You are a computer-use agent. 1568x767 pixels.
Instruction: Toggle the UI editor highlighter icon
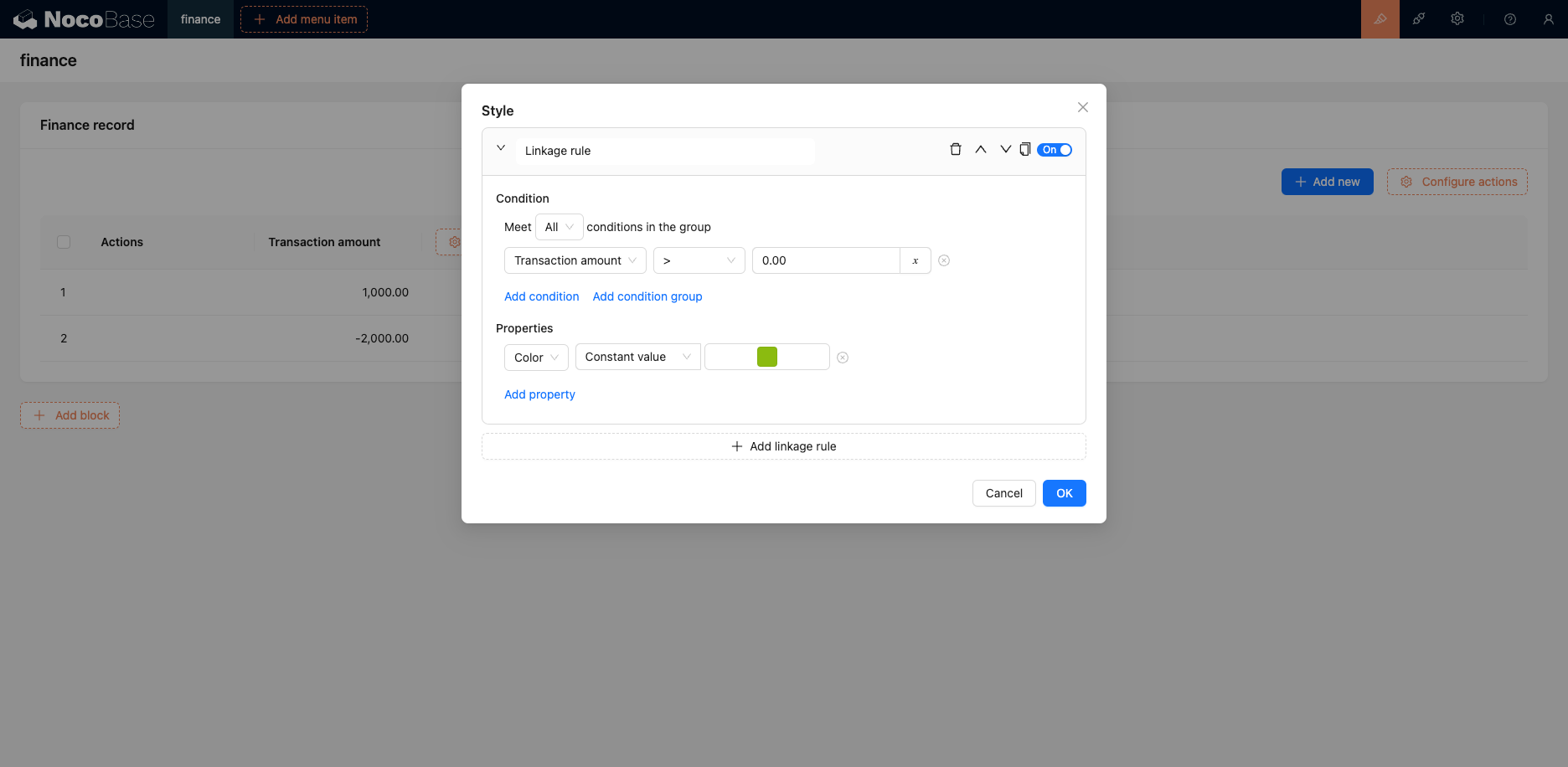pos(1380,19)
